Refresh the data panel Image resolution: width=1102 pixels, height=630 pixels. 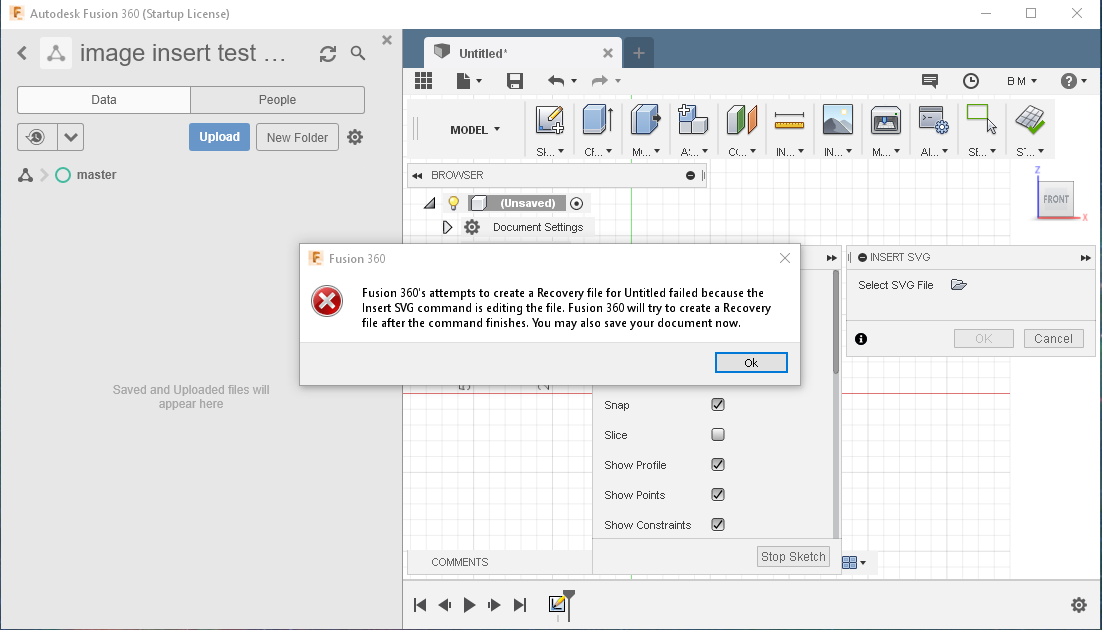coord(328,53)
